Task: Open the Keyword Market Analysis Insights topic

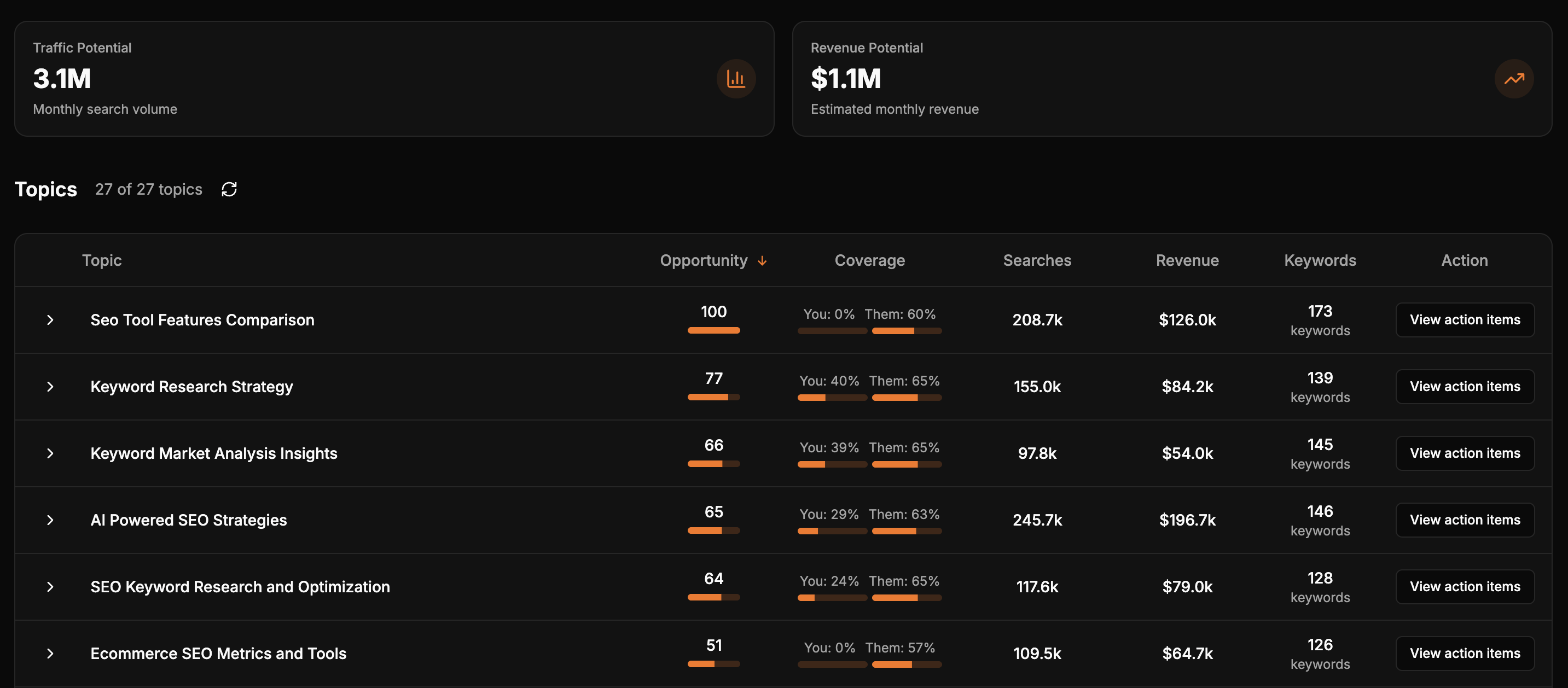Action: tap(214, 453)
